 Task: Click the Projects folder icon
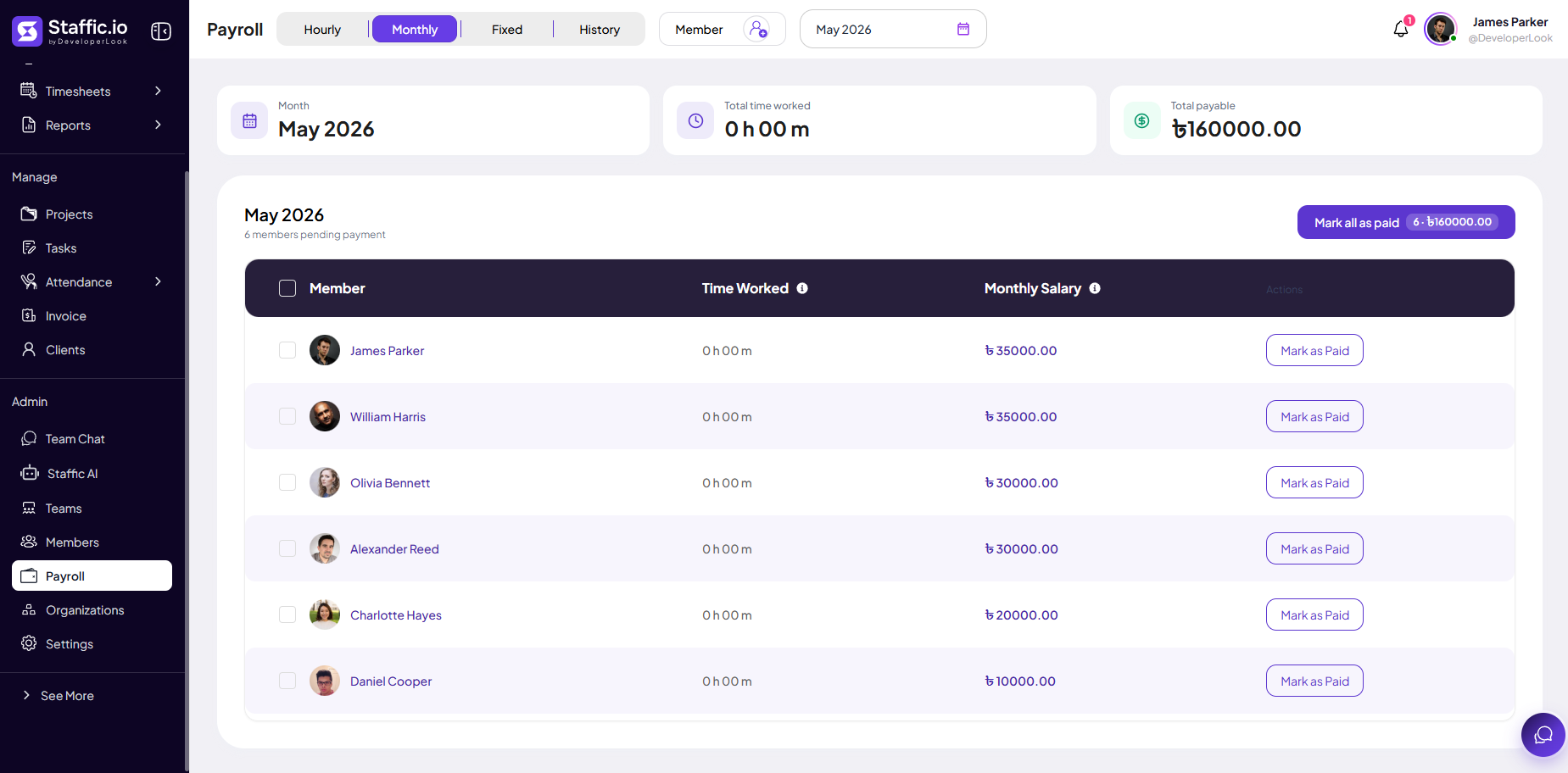pos(29,214)
